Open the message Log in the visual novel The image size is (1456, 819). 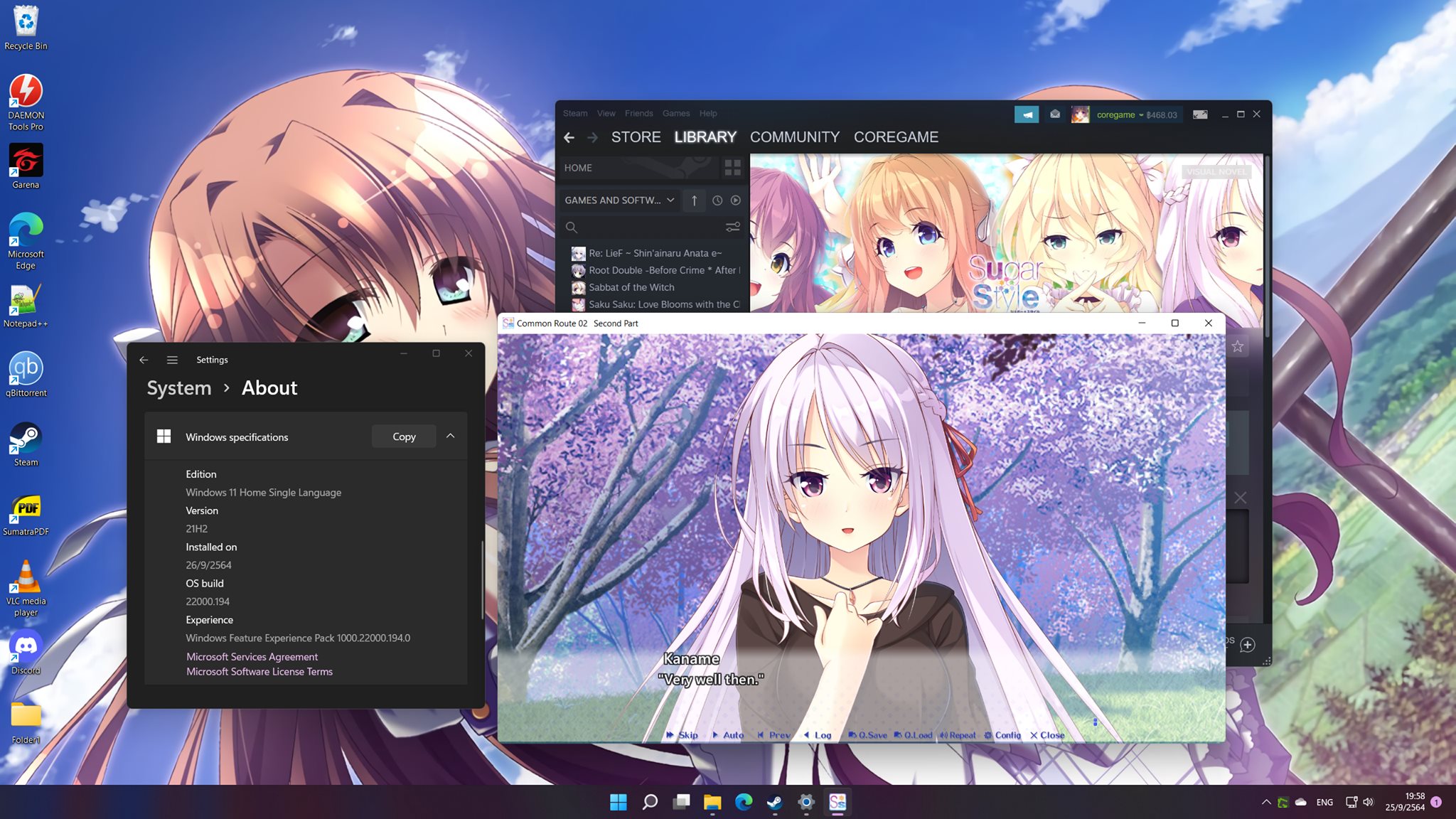818,735
